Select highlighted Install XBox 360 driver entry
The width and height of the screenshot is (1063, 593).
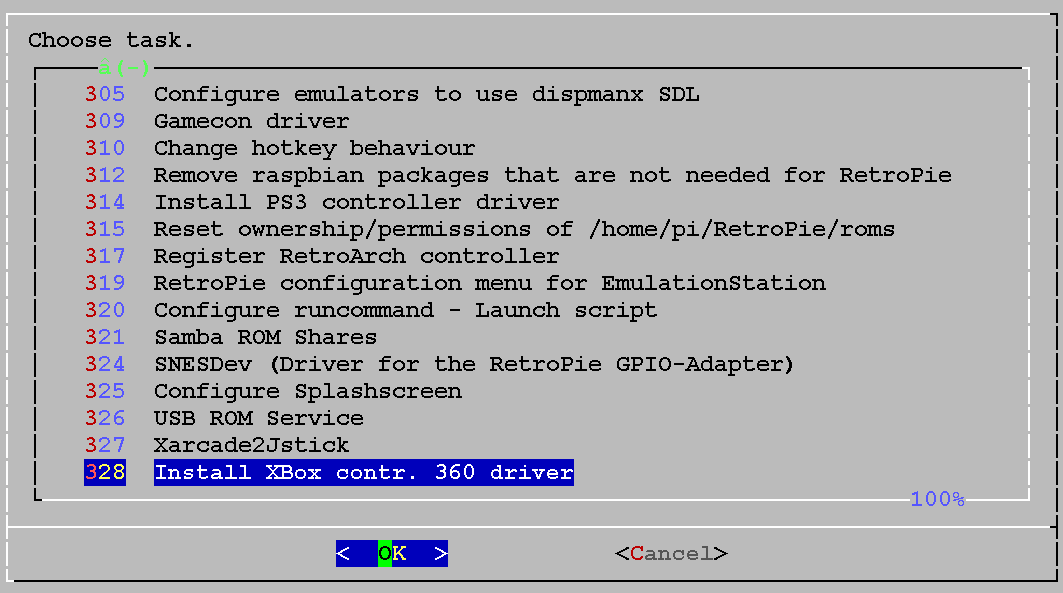[x=363, y=472]
